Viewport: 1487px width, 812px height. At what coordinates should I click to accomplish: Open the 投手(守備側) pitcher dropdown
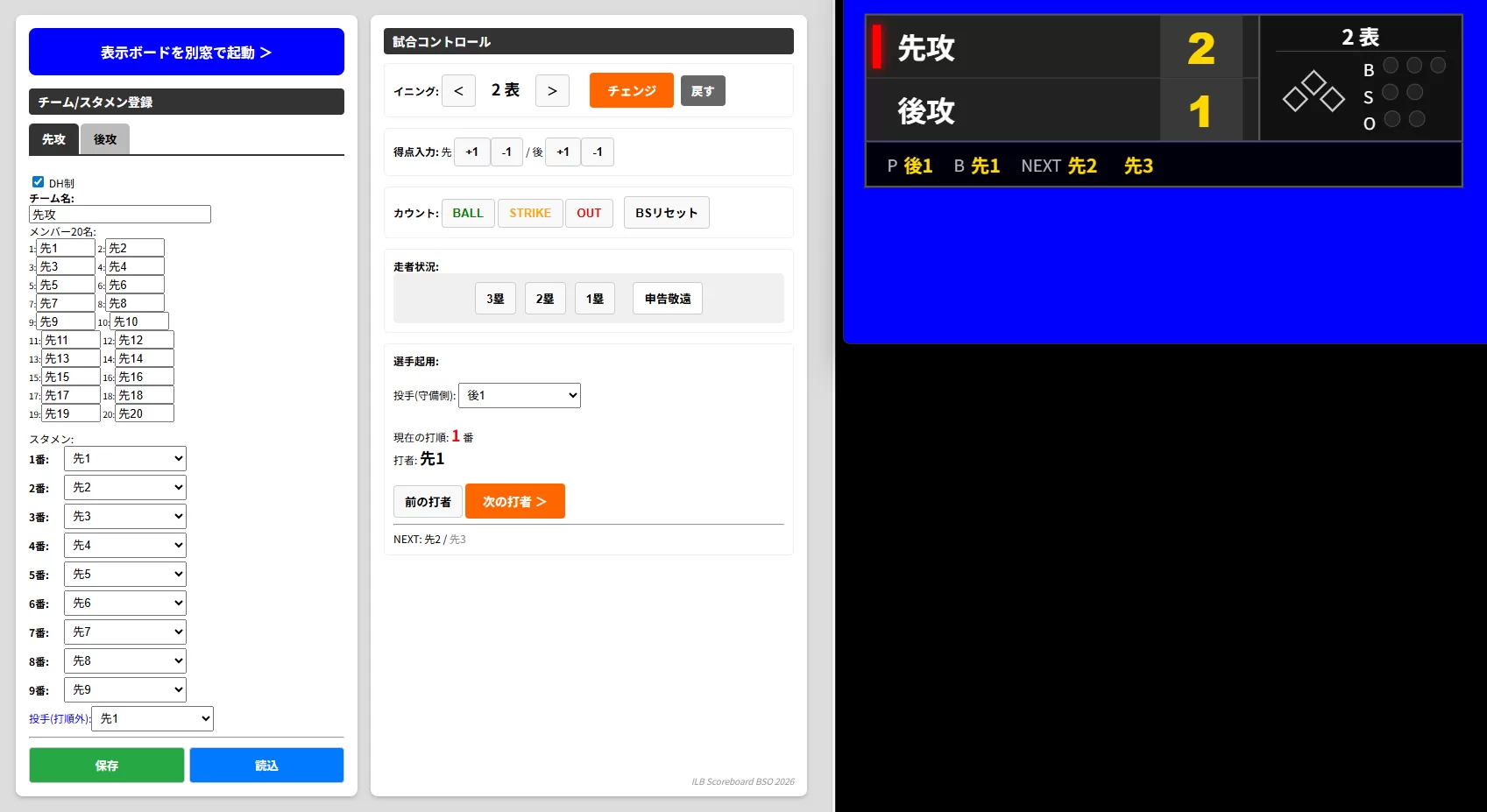coord(519,395)
